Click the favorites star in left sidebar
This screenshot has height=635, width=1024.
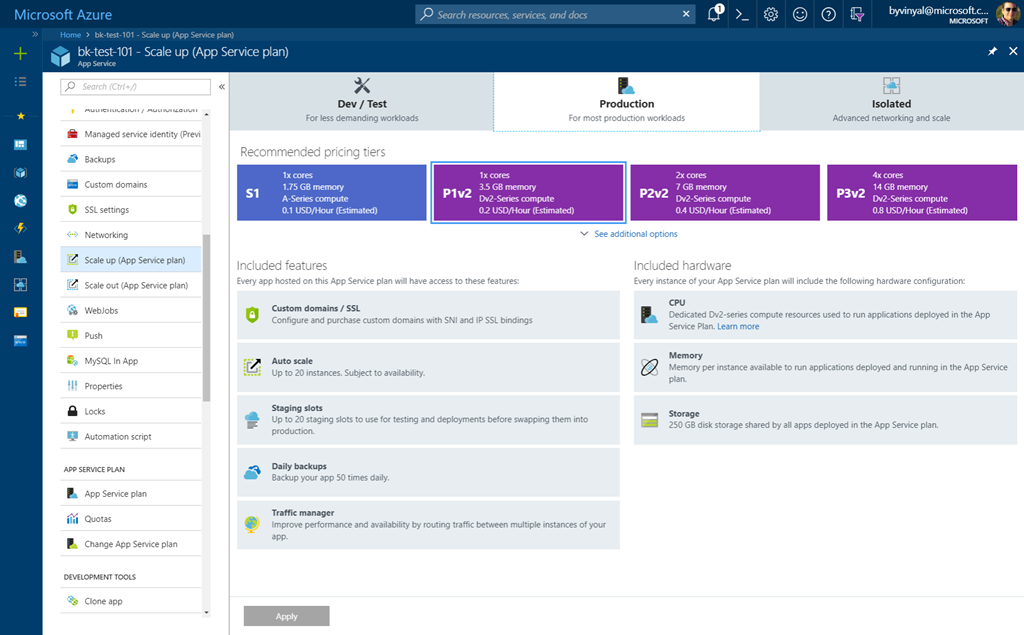[20, 116]
